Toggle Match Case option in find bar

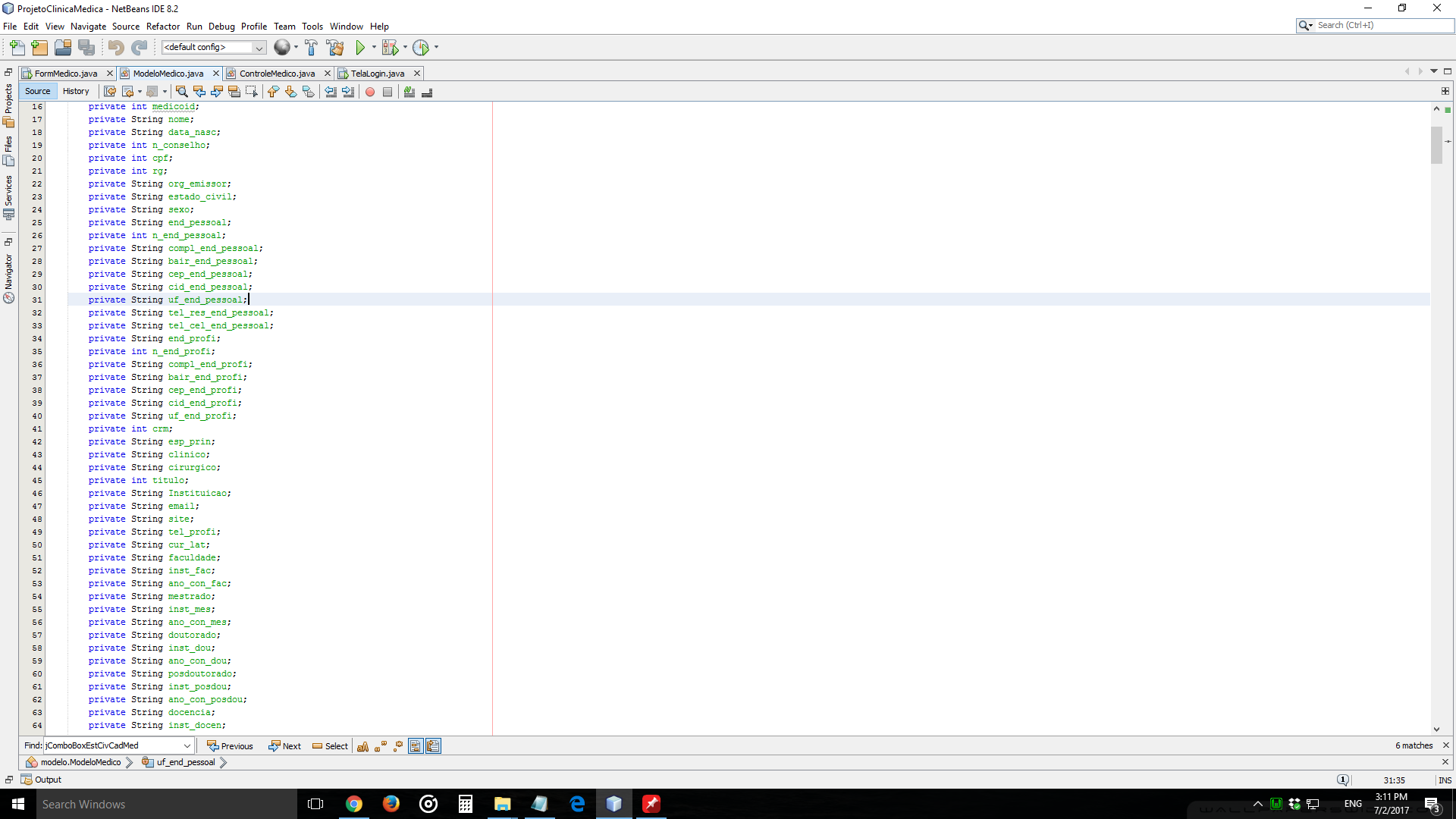pos(362,746)
